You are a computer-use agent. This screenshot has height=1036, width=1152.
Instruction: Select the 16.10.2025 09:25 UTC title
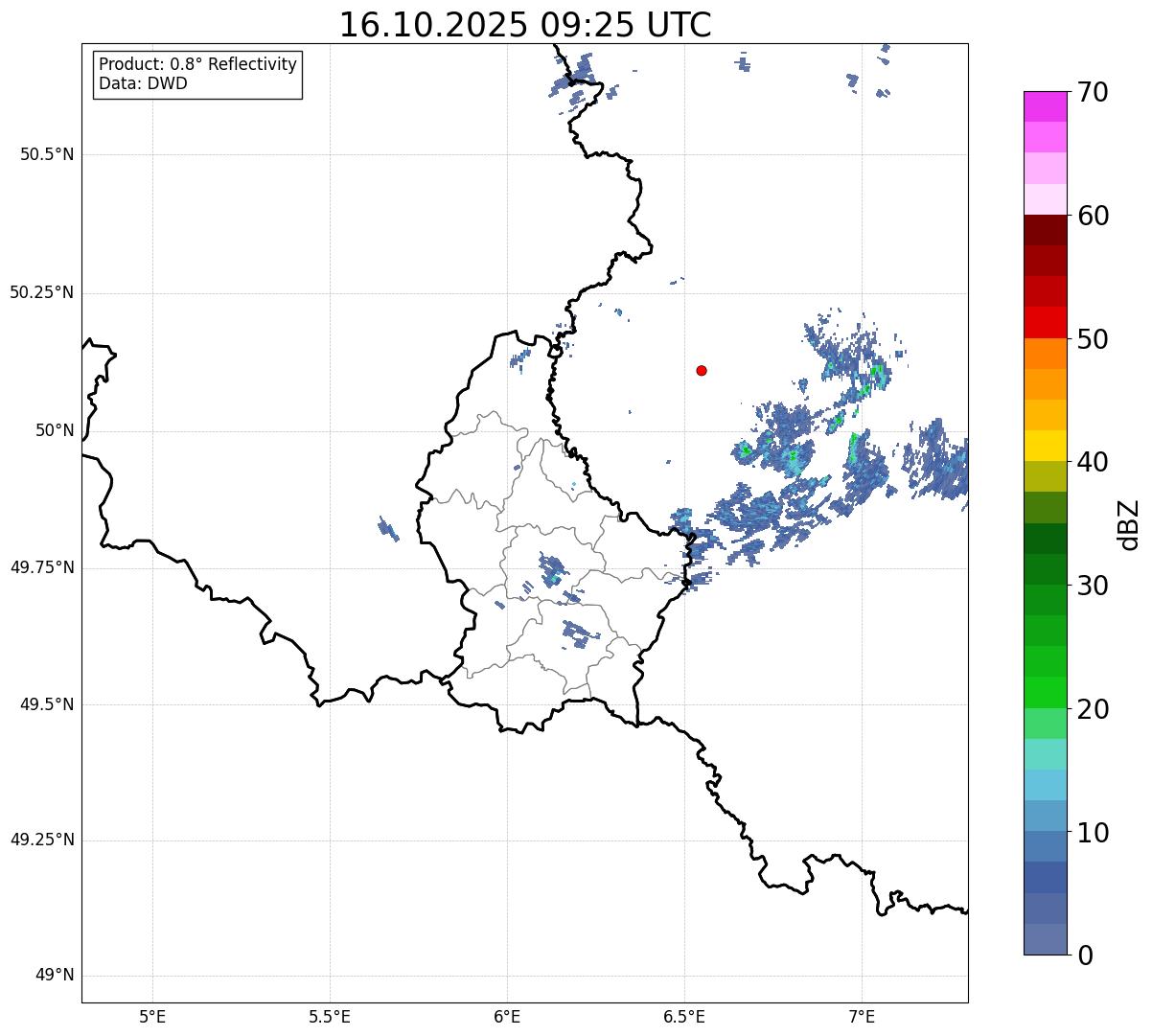point(525,25)
